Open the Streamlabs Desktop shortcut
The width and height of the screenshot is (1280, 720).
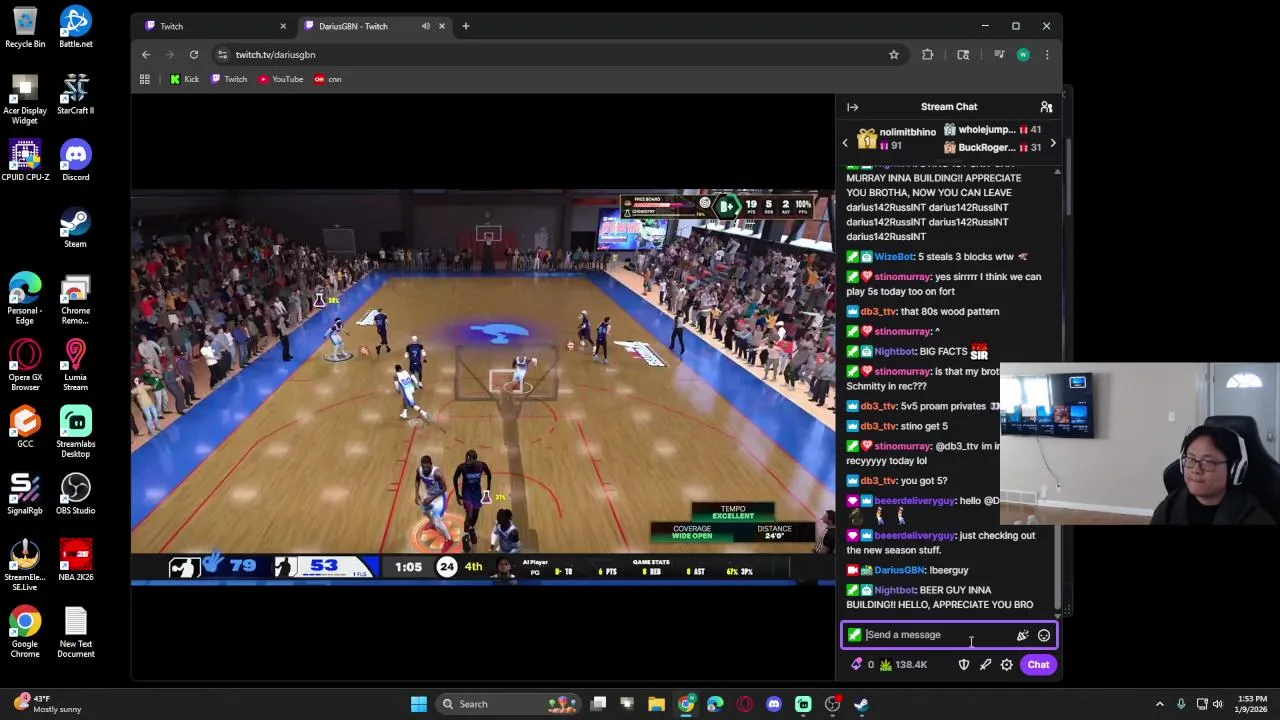tap(76, 432)
